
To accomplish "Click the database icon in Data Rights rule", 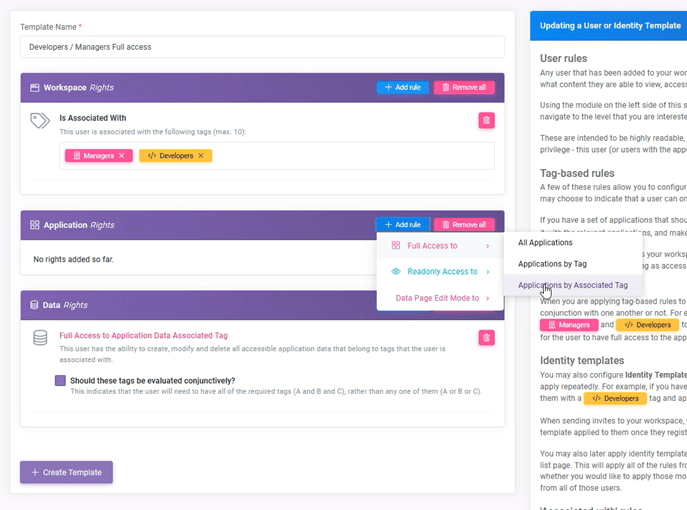I will 40,338.
